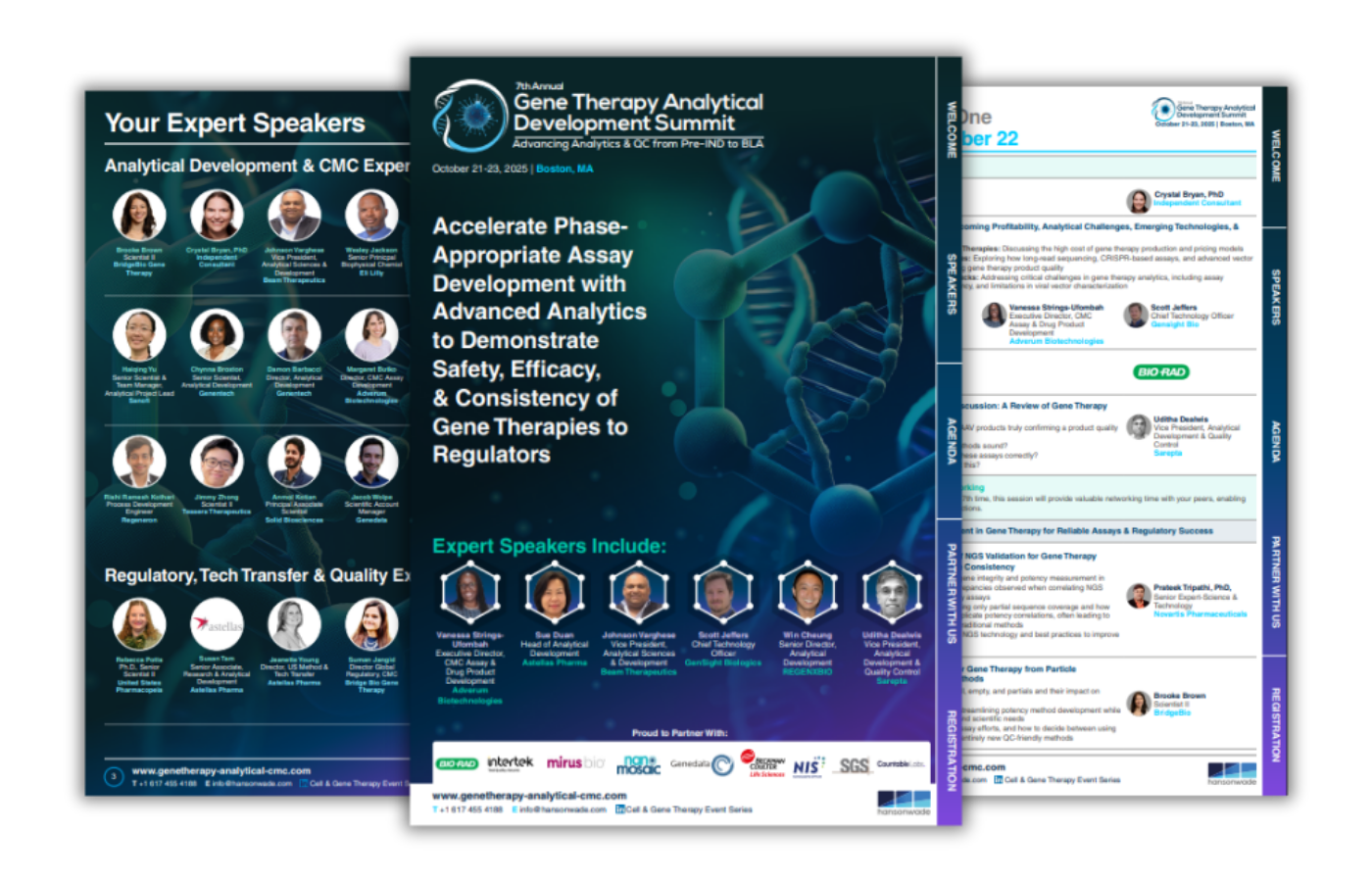Click the NIS partner logo
Viewport: 1372px width, 882px height.
pos(808,765)
